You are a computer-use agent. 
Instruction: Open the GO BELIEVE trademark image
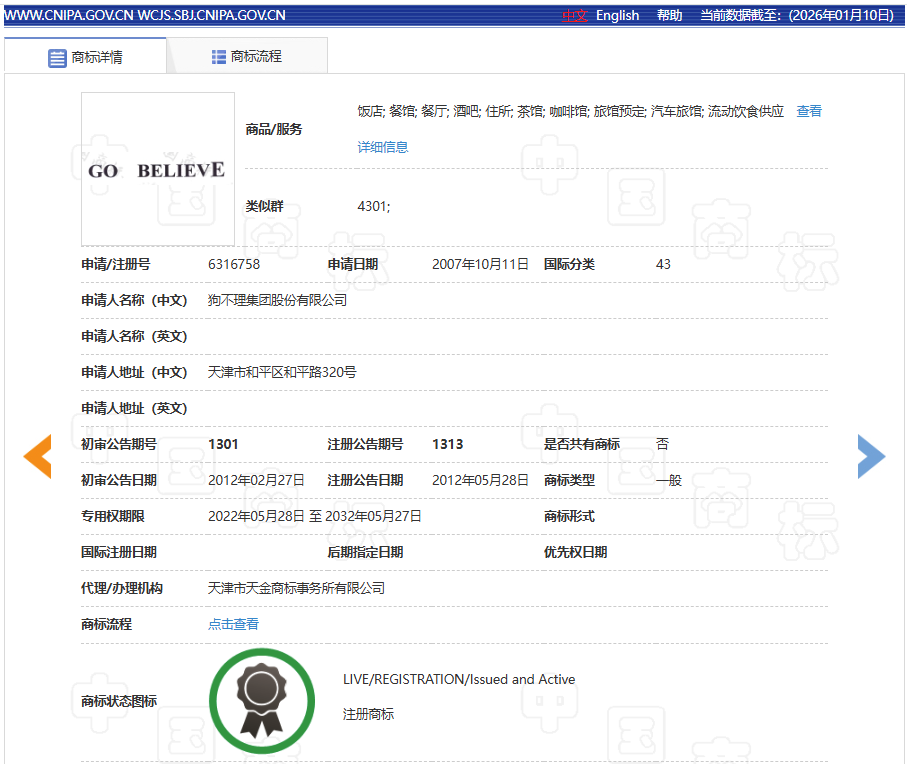158,169
